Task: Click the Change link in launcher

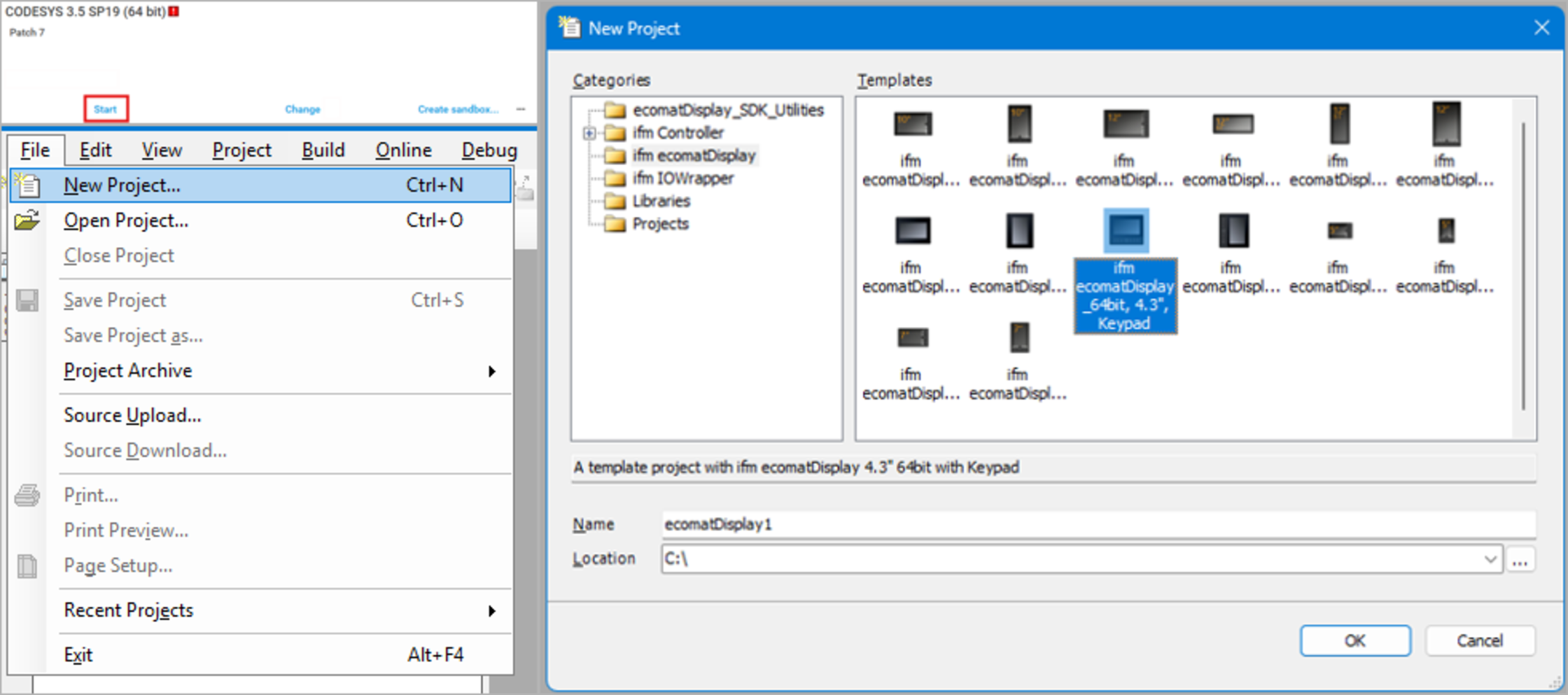Action: pos(302,109)
